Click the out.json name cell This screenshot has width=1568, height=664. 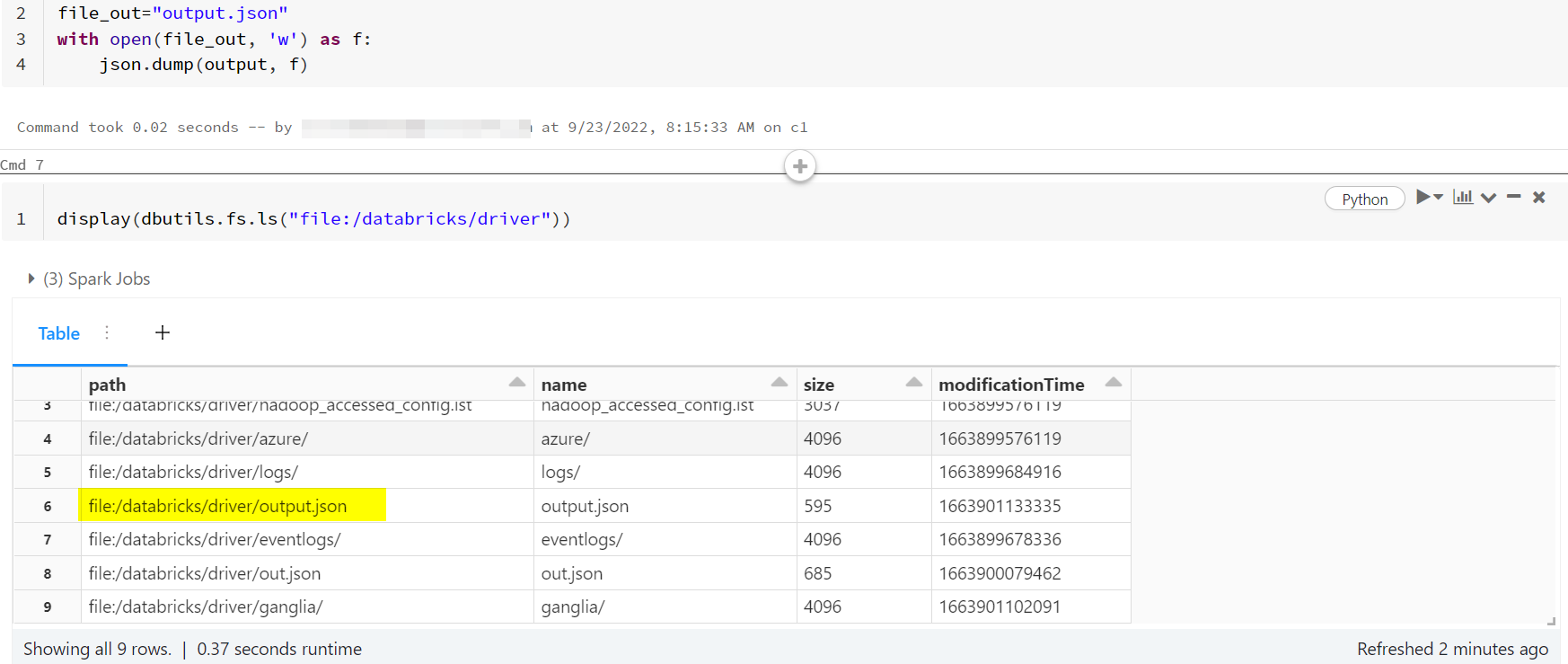tap(665, 573)
